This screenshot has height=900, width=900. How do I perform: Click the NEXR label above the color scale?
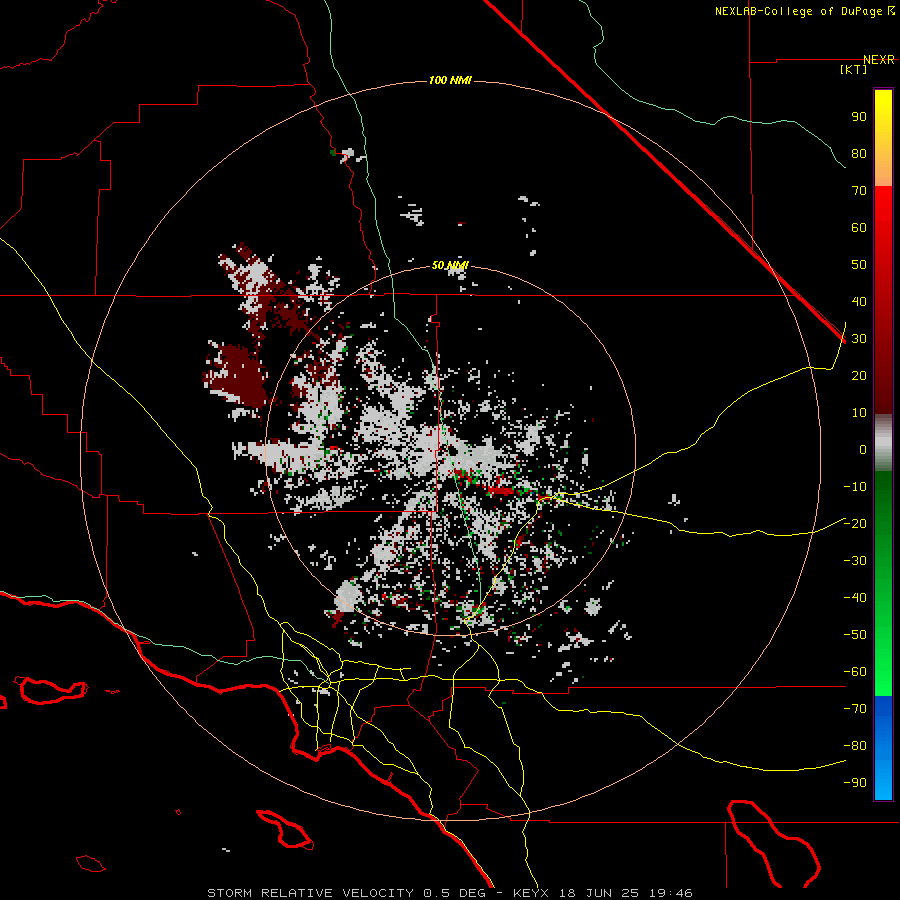[879, 60]
